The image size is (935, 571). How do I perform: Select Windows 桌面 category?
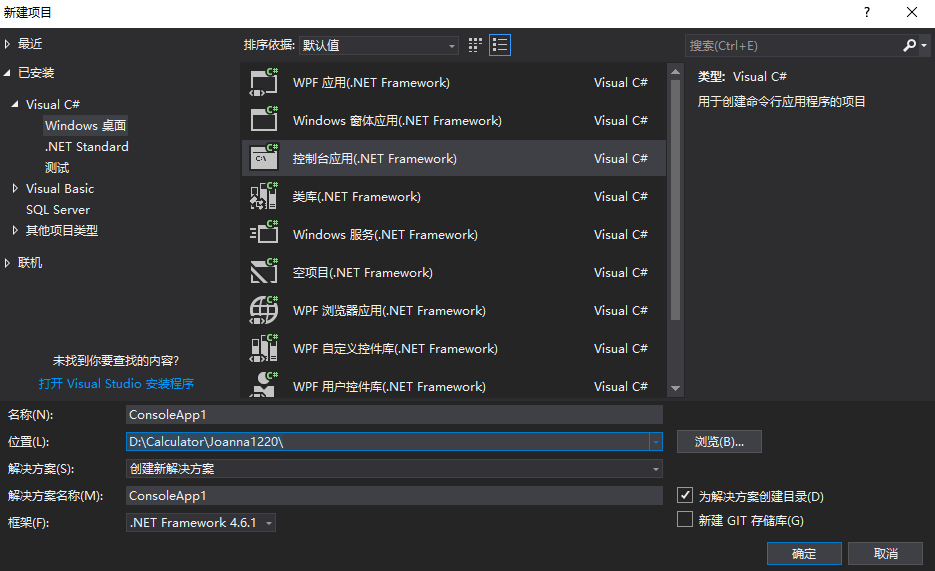85,126
